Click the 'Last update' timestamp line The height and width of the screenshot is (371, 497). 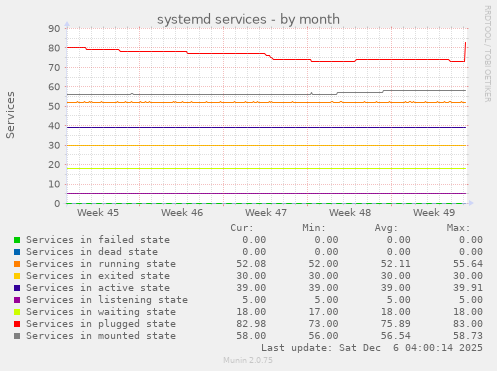pyautogui.click(x=372, y=348)
